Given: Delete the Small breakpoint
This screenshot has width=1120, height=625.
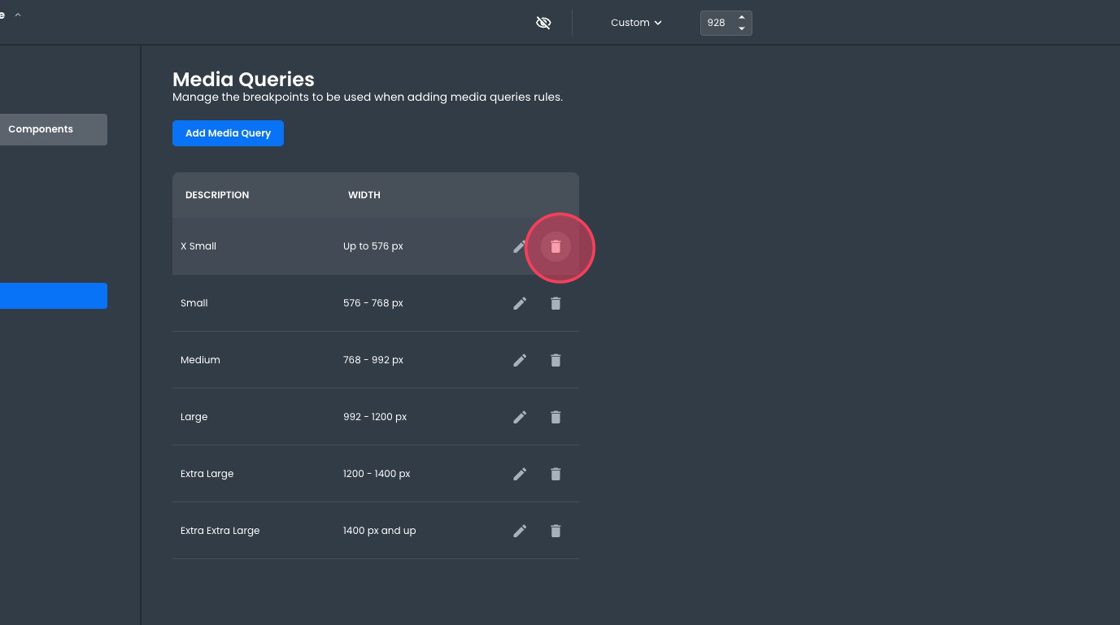Looking at the screenshot, I should point(556,303).
